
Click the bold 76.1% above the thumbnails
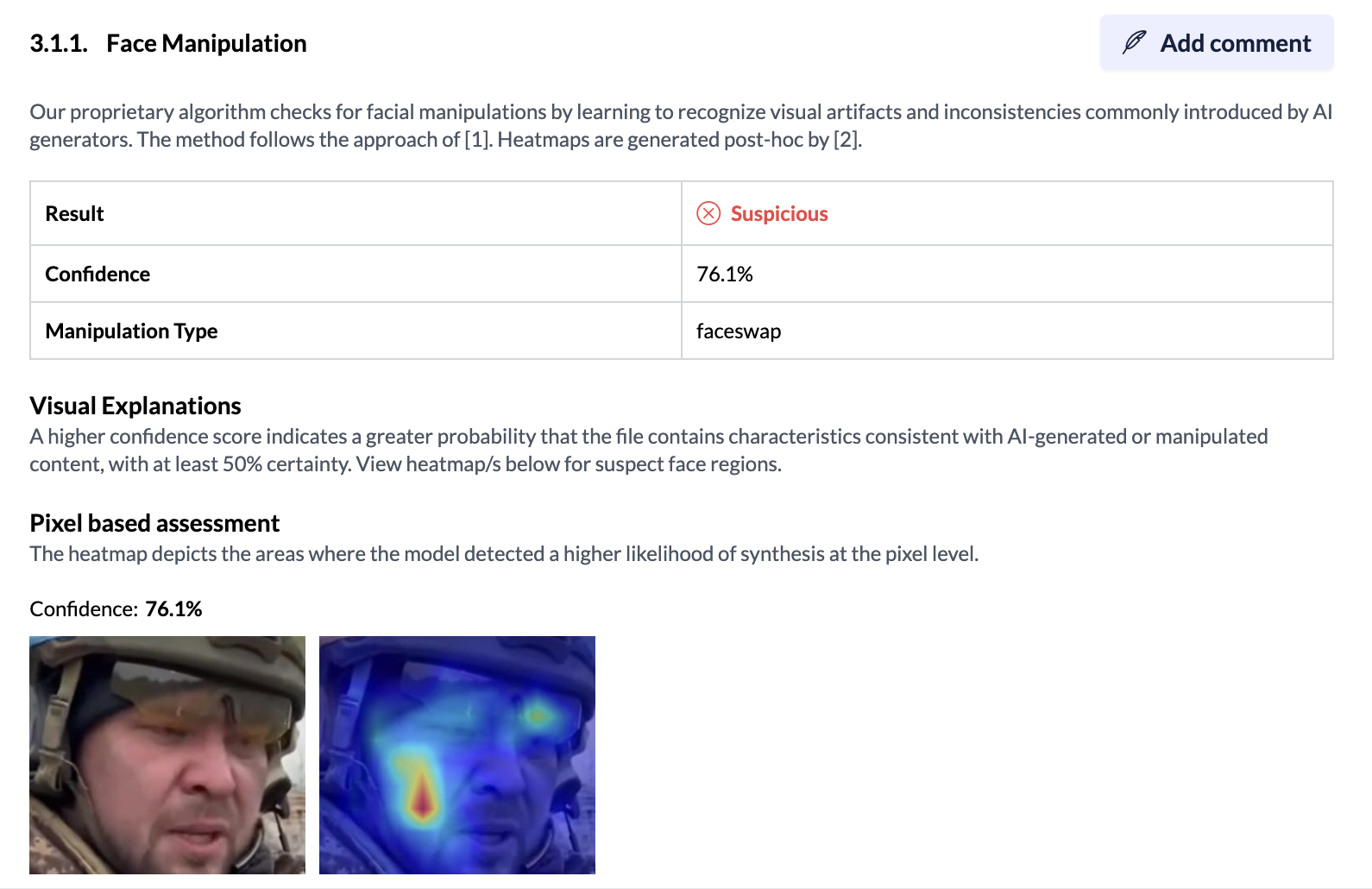pyautogui.click(x=173, y=609)
